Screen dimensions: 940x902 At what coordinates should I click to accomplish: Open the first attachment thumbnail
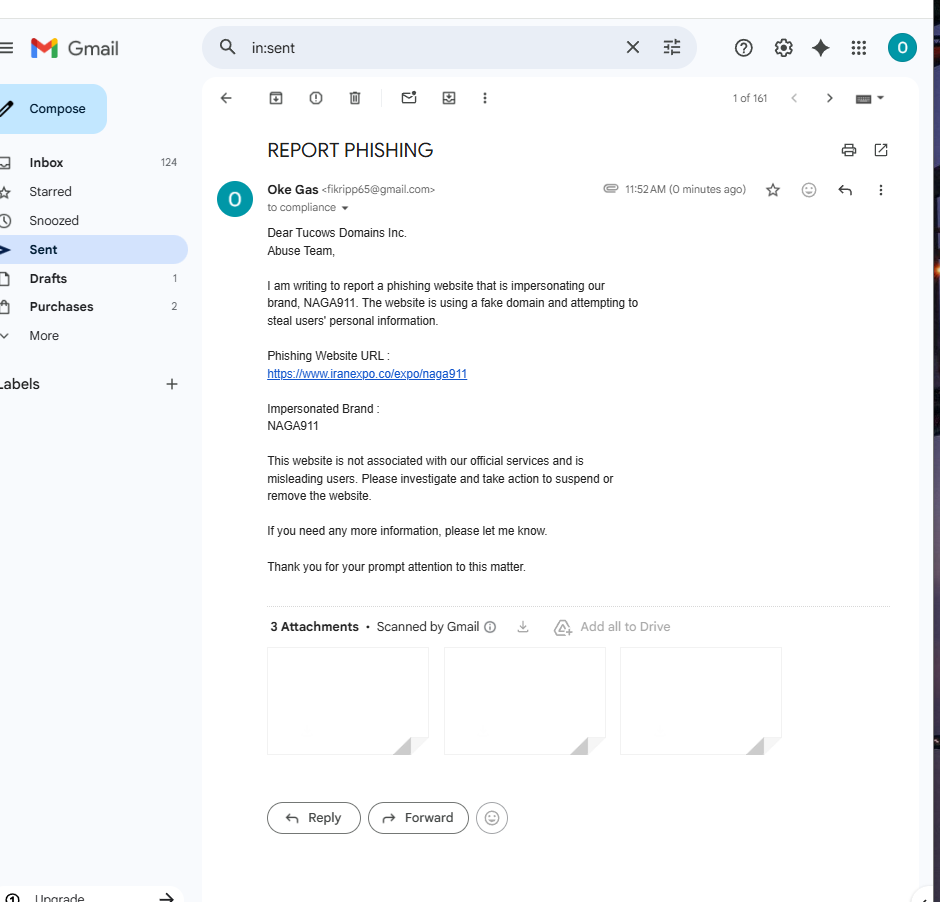[x=348, y=701]
